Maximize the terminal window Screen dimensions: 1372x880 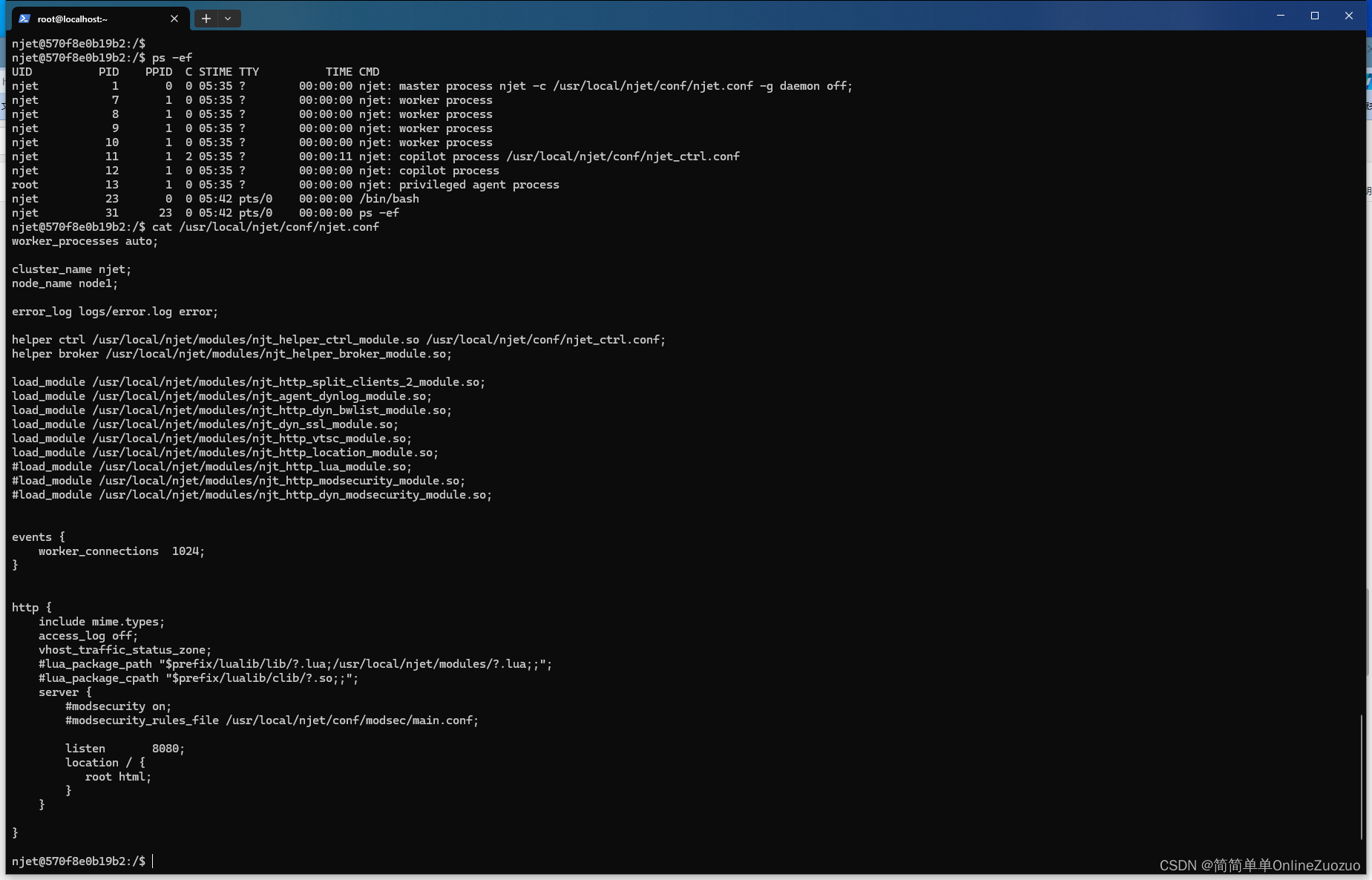[1315, 16]
